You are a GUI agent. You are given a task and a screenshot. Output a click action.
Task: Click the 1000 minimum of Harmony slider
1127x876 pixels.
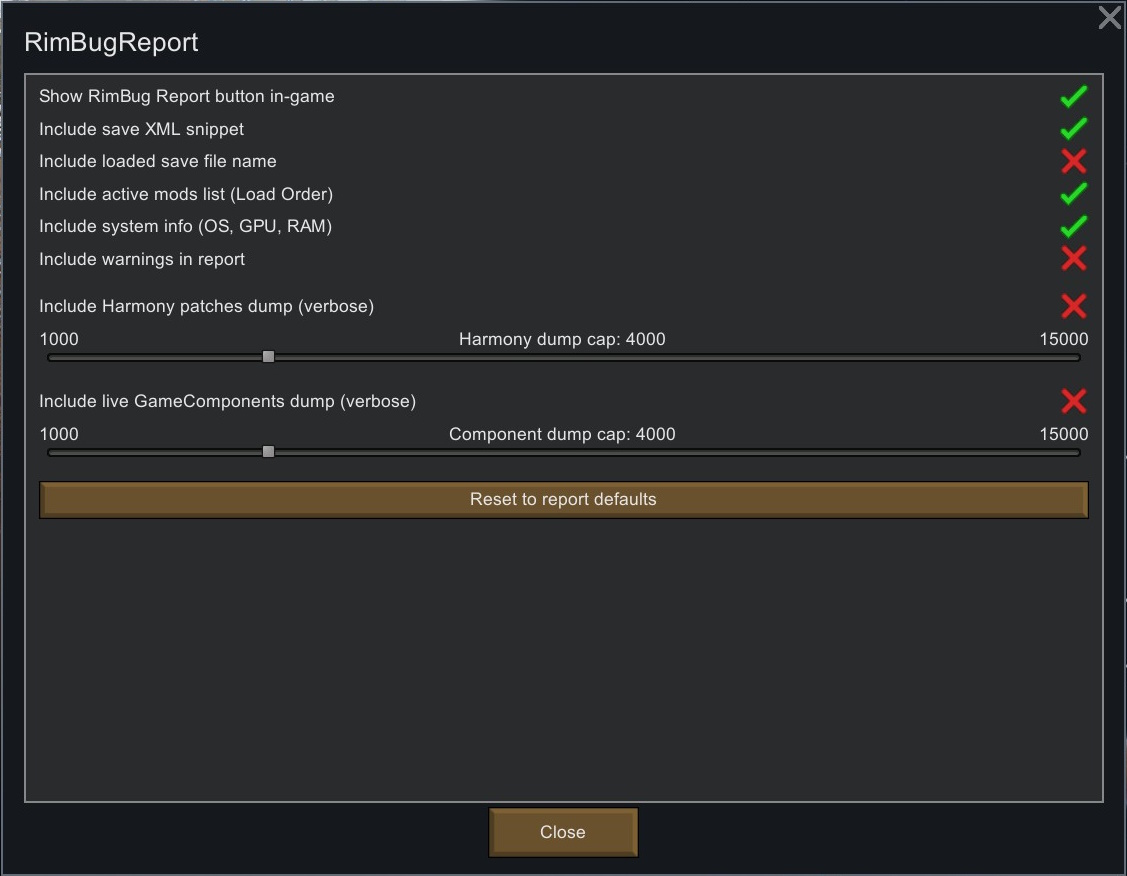click(x=59, y=339)
